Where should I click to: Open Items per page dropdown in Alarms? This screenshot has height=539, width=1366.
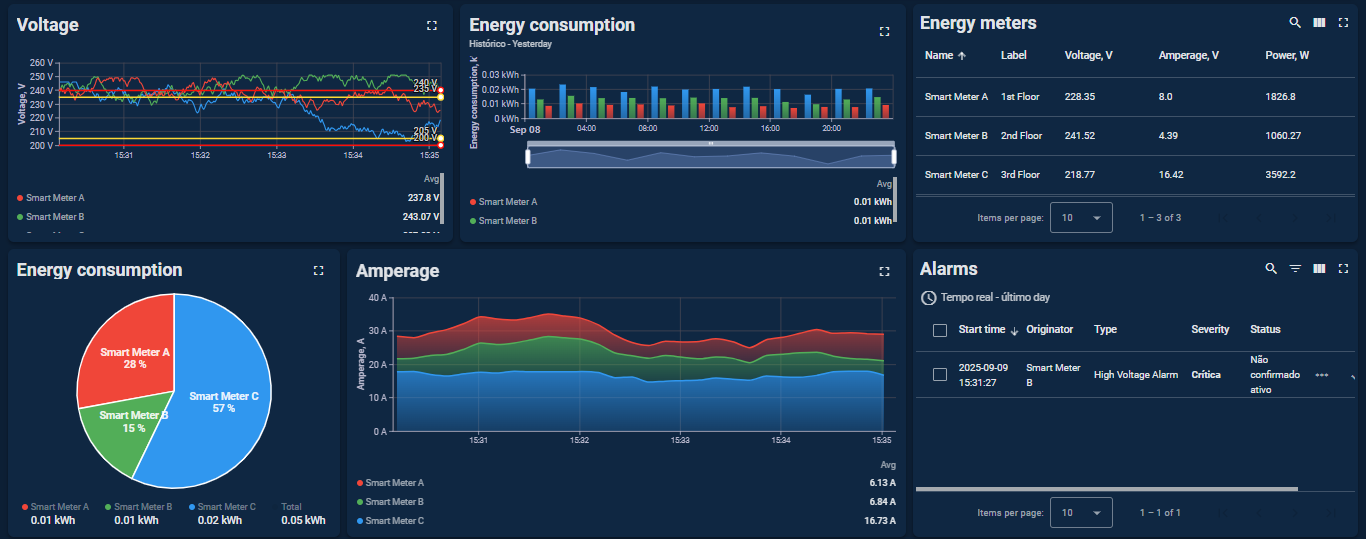tap(1081, 512)
